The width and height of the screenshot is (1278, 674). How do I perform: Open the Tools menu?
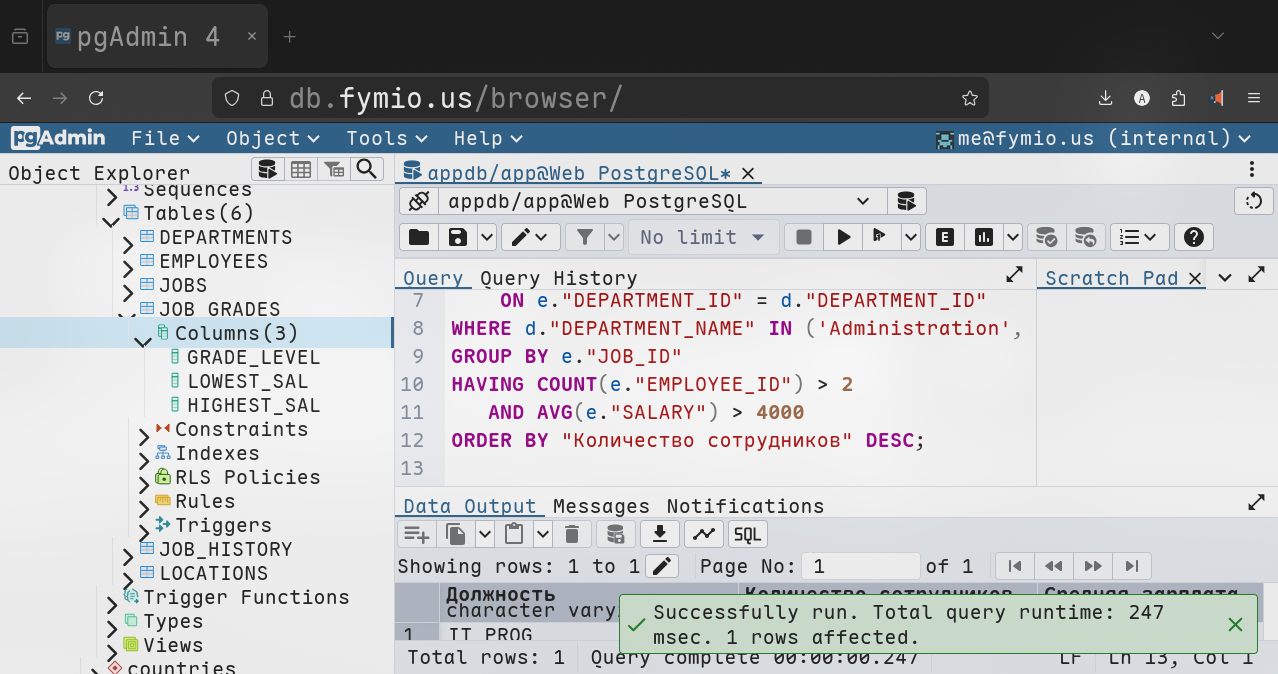(x=386, y=138)
